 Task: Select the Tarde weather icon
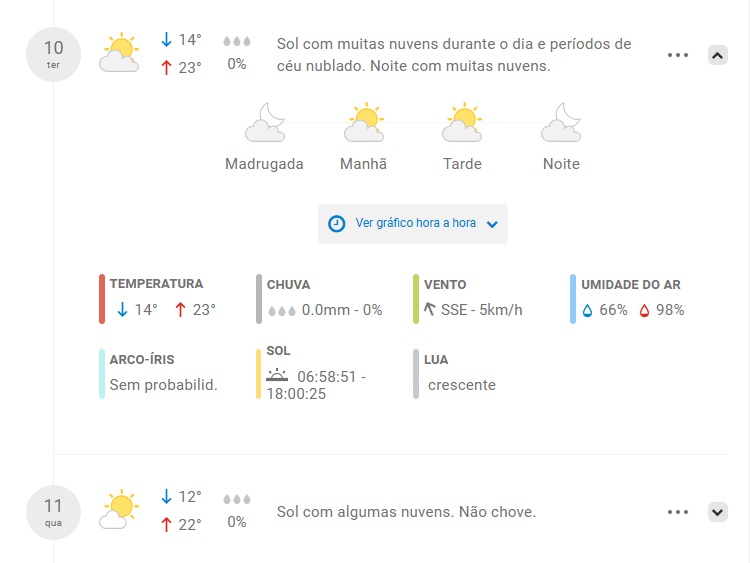click(x=462, y=122)
